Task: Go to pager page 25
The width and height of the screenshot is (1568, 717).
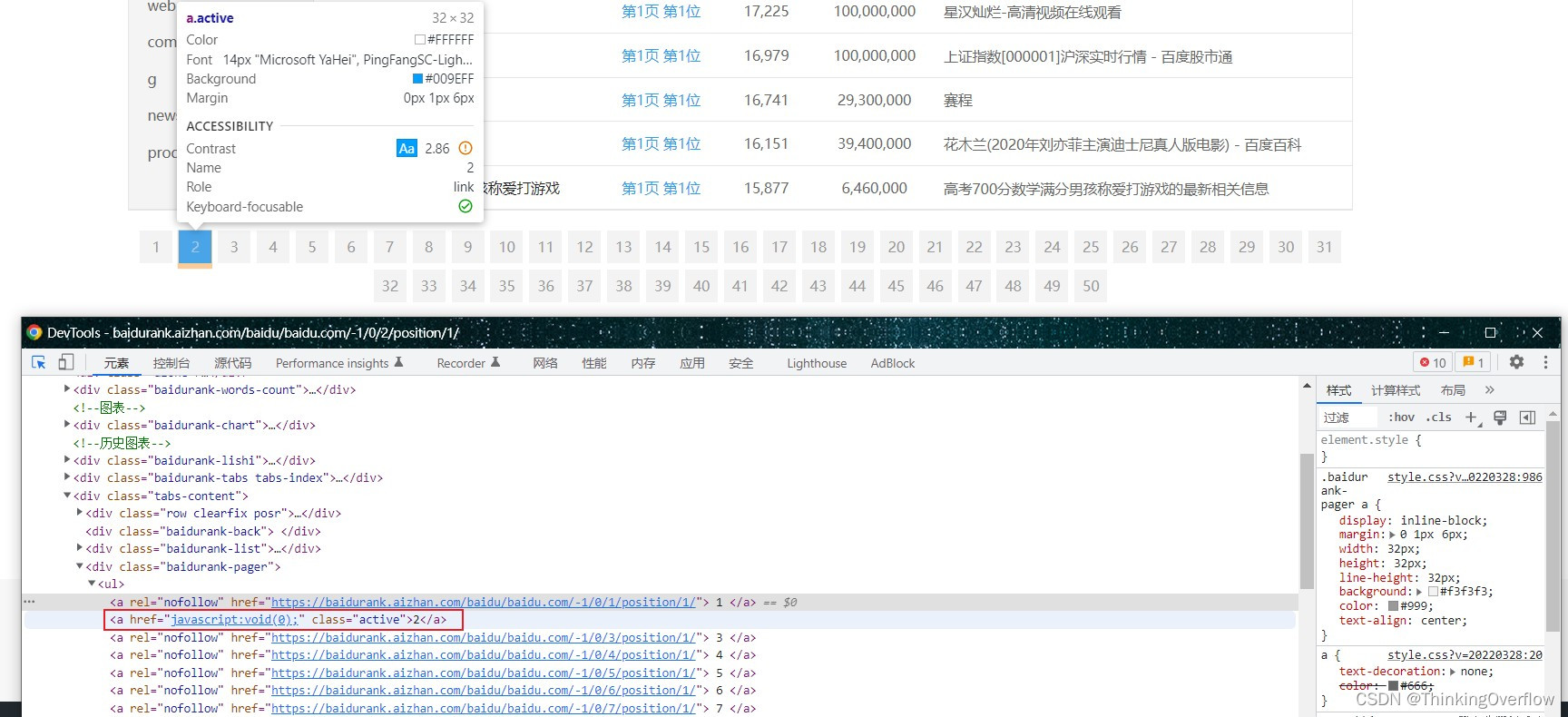Action: [1091, 247]
